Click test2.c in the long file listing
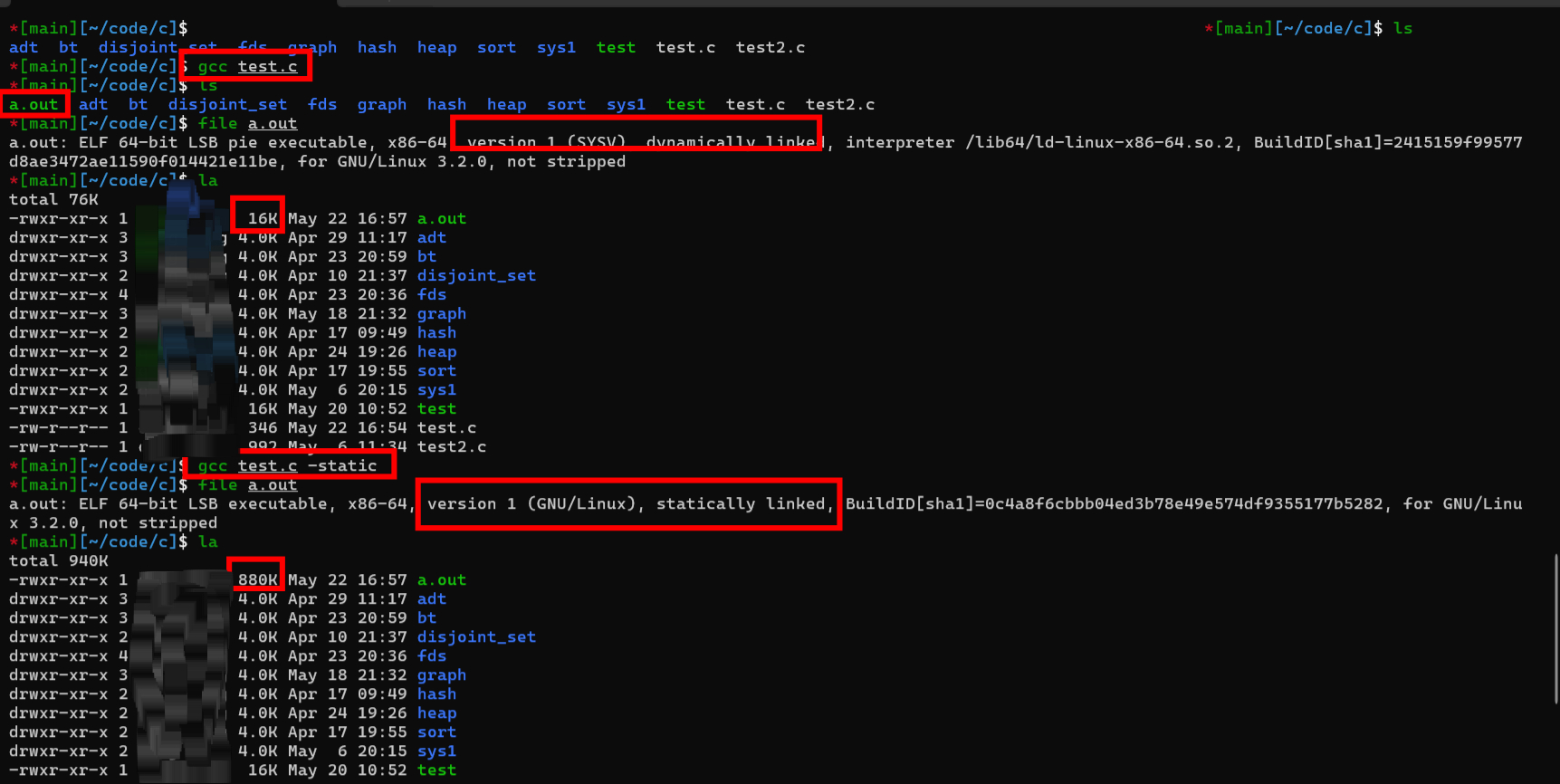Screen dimensions: 1560x784 pyautogui.click(x=451, y=446)
